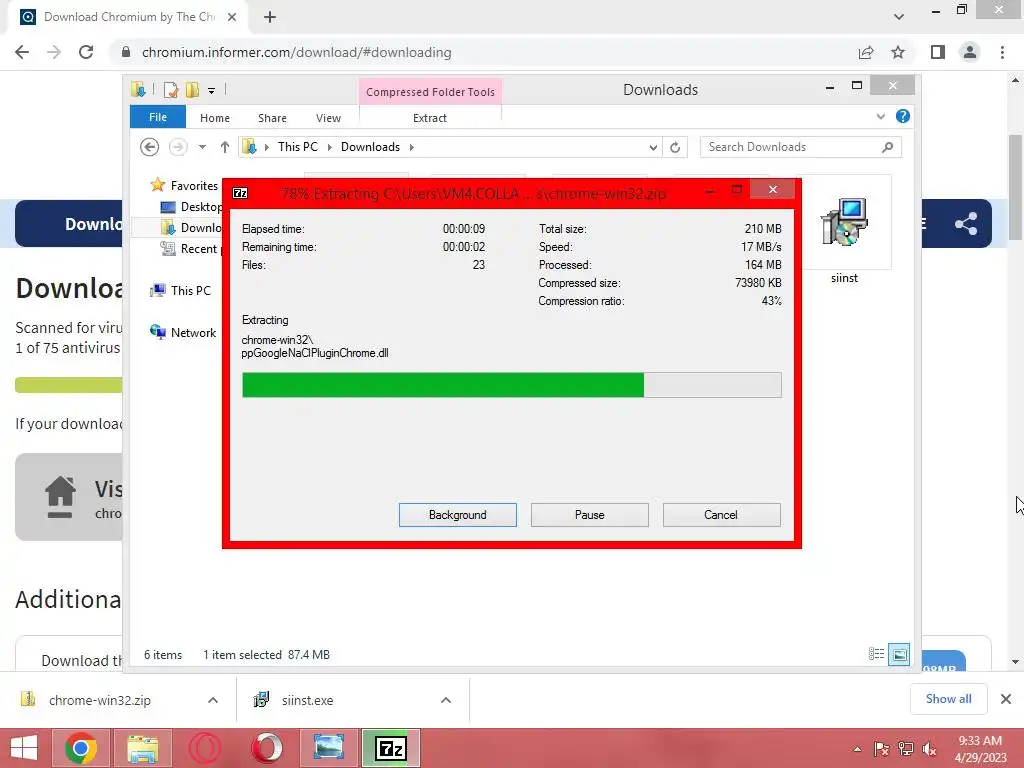The width and height of the screenshot is (1024, 768).
Task: Open Chrome three-dot menu
Action: [x=1002, y=52]
